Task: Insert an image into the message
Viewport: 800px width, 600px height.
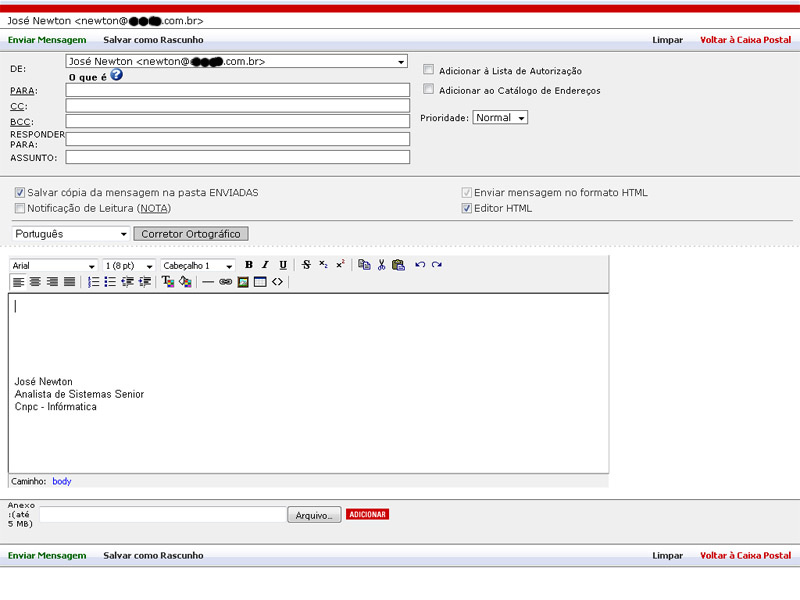Action: [243, 282]
